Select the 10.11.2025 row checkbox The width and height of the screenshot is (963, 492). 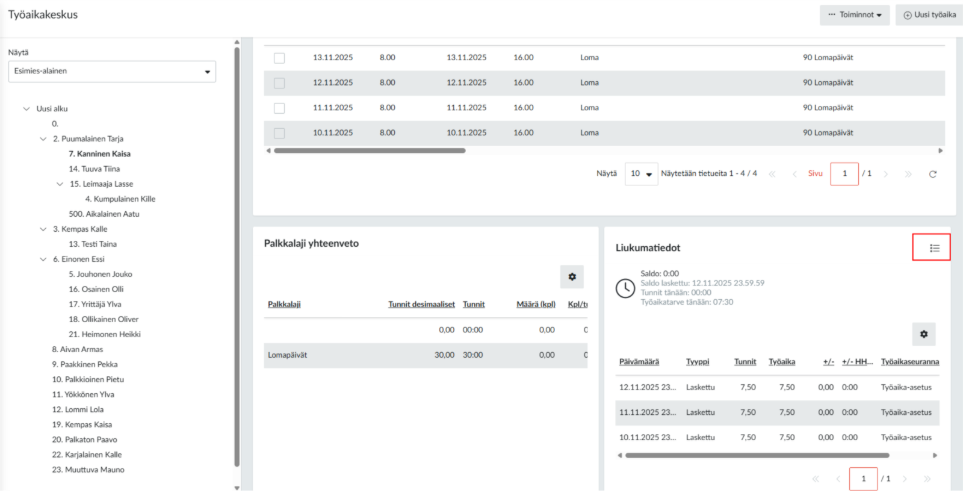279,133
